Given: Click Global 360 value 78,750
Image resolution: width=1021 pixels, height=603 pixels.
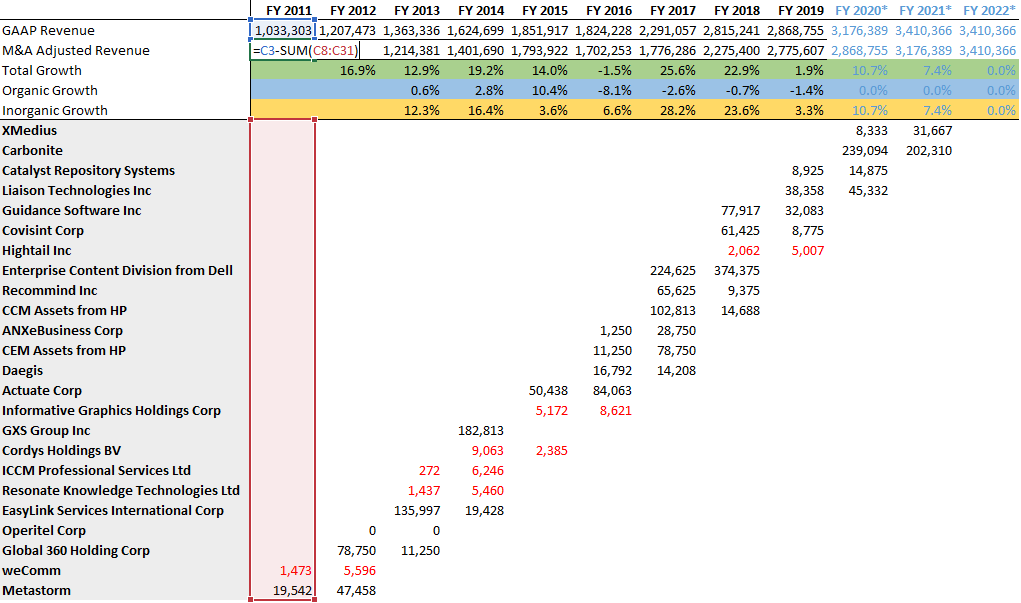Looking at the screenshot, I should pos(356,551).
